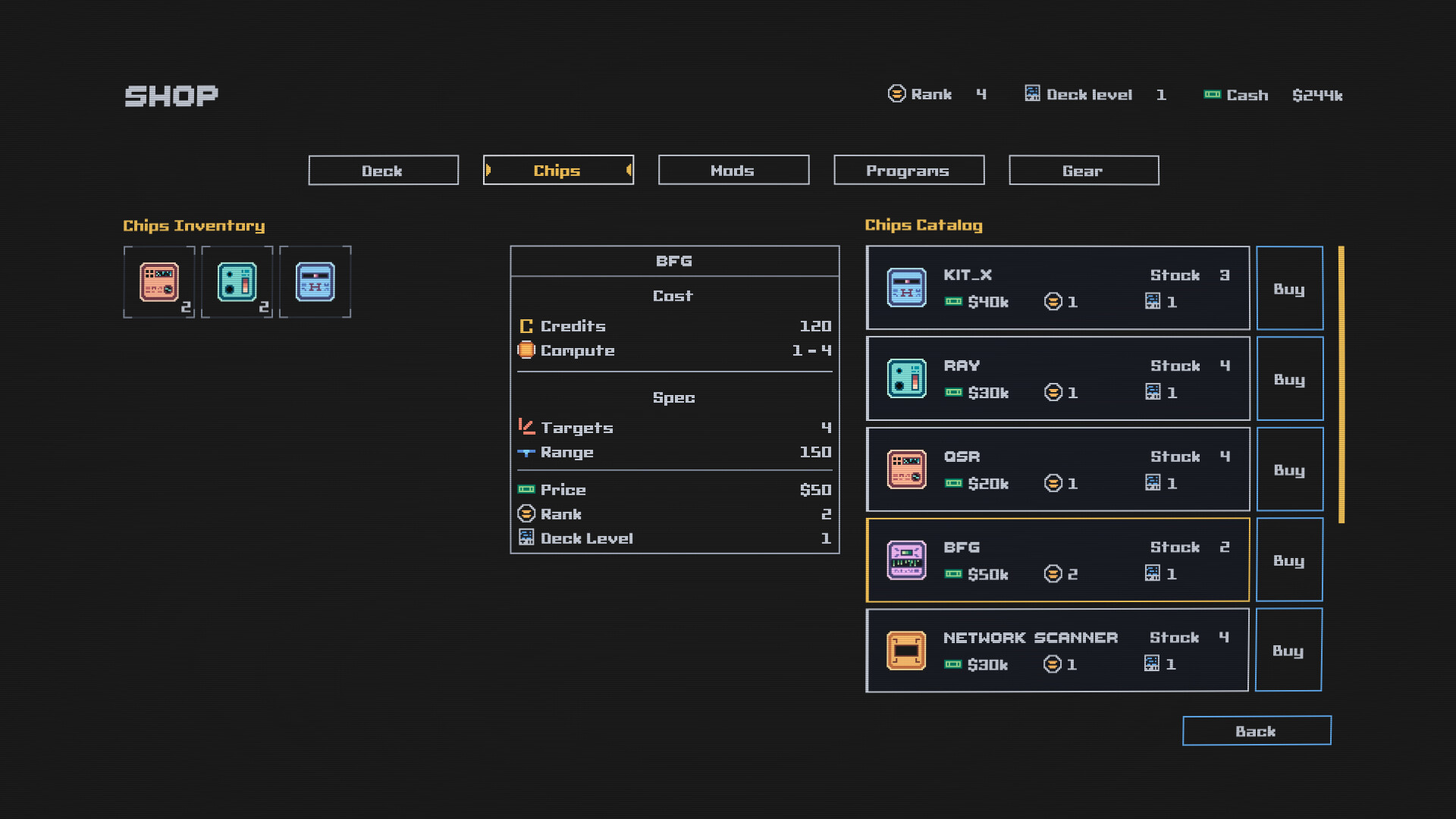The width and height of the screenshot is (1456, 819).
Task: Click the $40k price on KIT_X row
Action: coord(988,302)
